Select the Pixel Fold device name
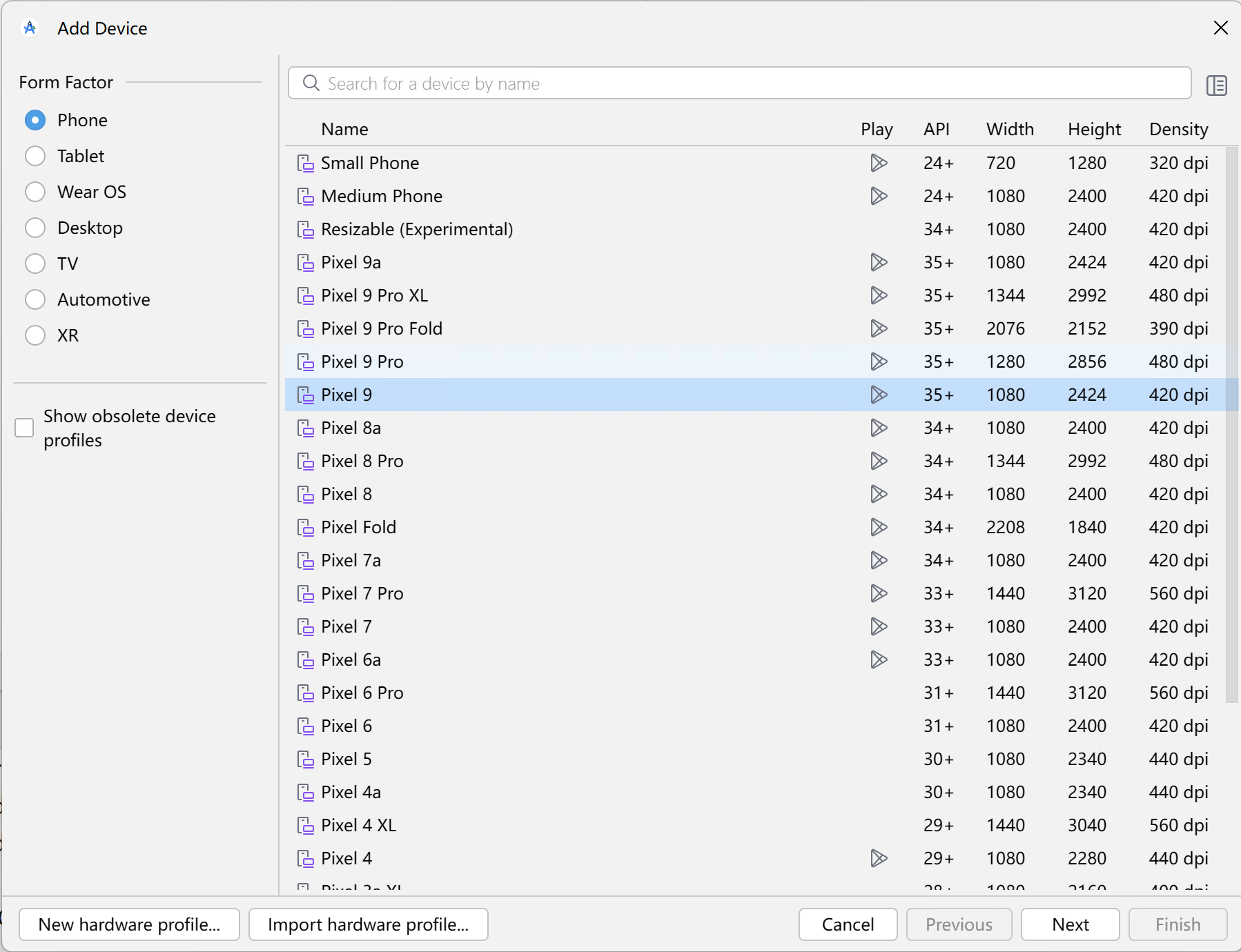This screenshot has width=1241, height=952. (358, 527)
